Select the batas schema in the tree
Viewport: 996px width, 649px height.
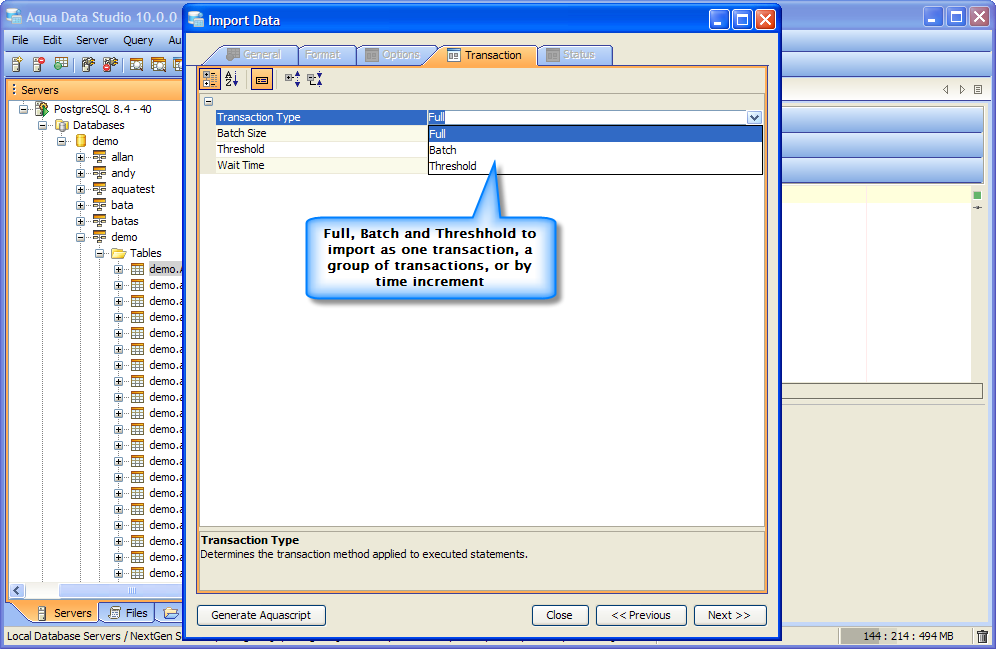click(x=124, y=221)
